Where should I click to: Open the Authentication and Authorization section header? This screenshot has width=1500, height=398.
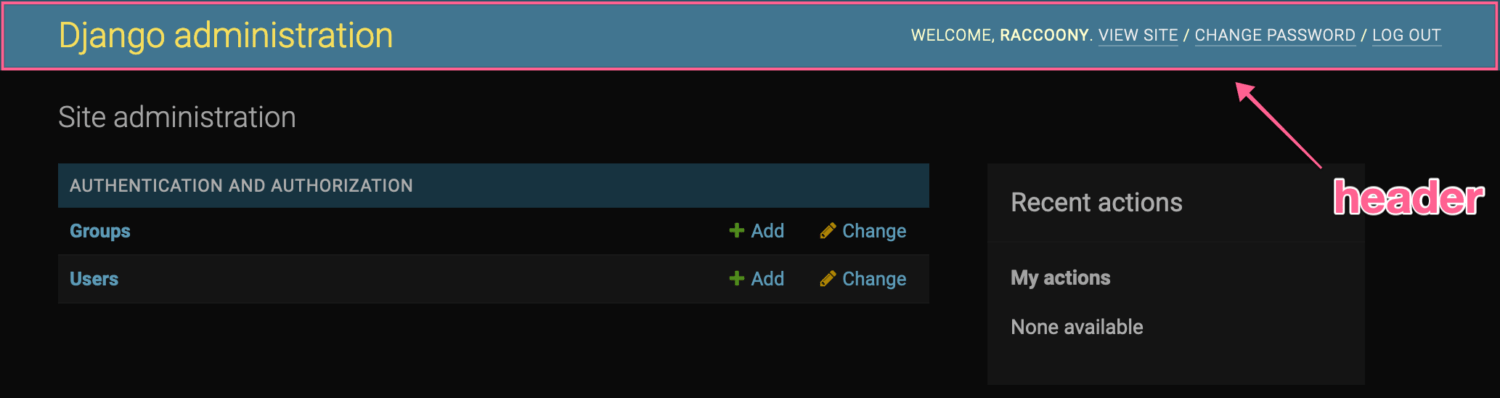[x=241, y=186]
